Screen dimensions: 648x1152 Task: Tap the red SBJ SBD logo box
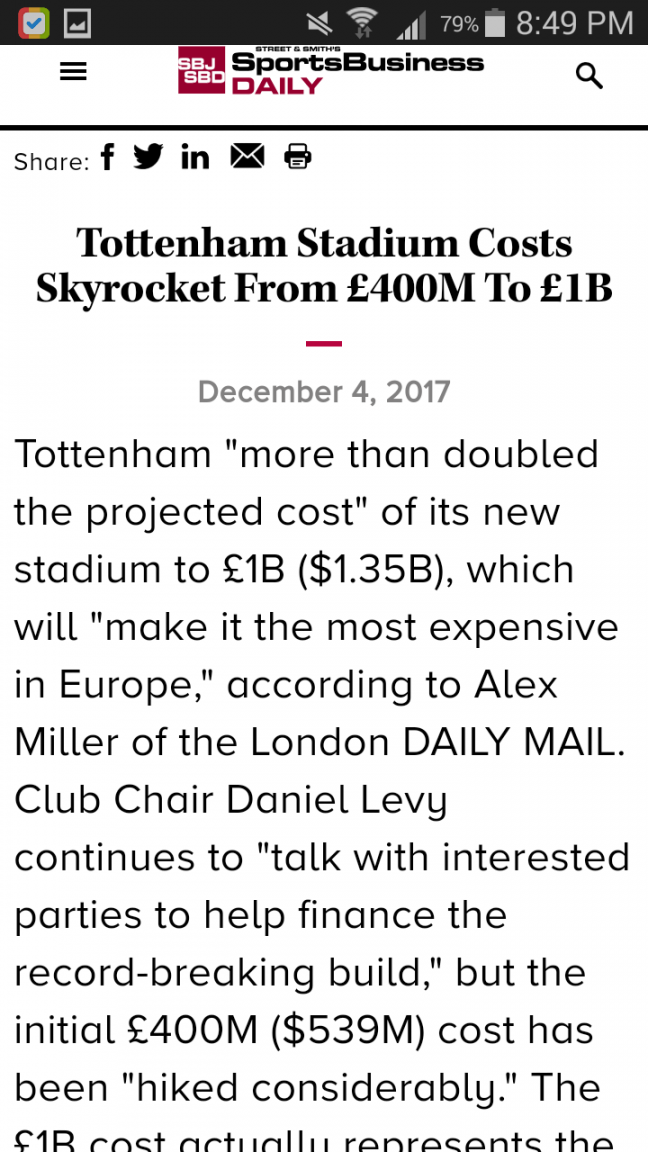200,72
